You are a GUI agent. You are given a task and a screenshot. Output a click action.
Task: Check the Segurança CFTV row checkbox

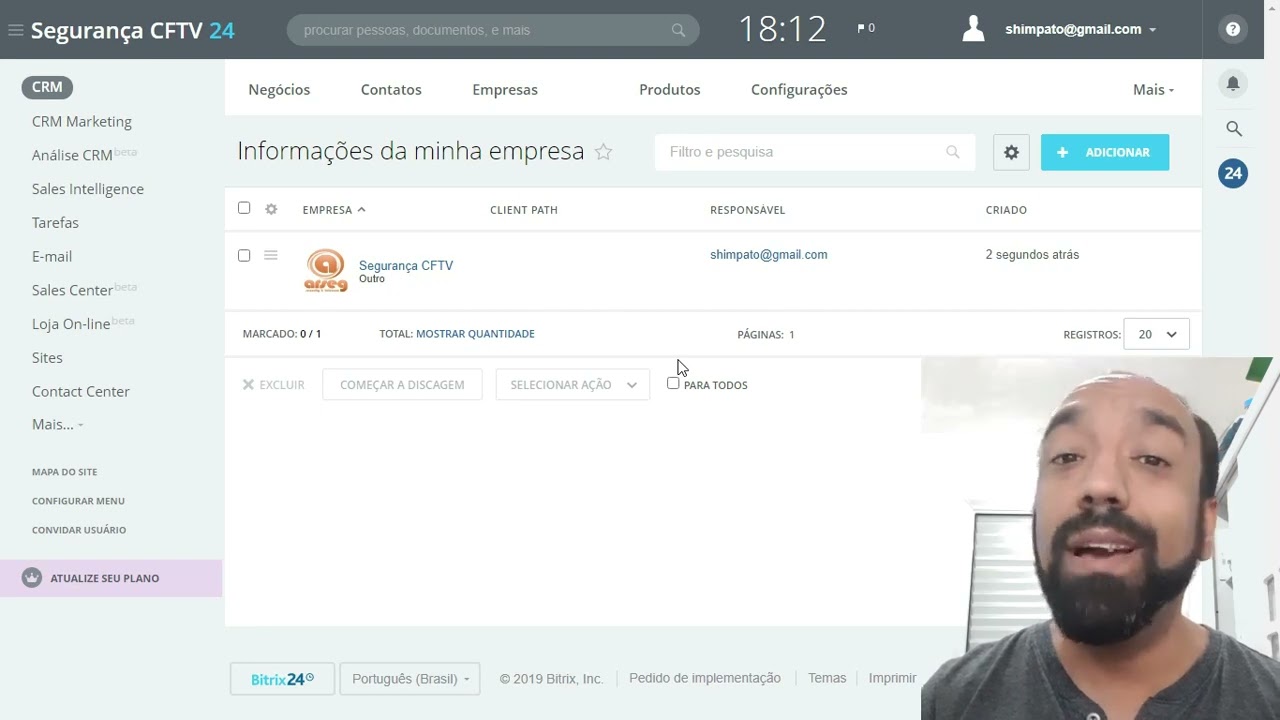click(244, 255)
